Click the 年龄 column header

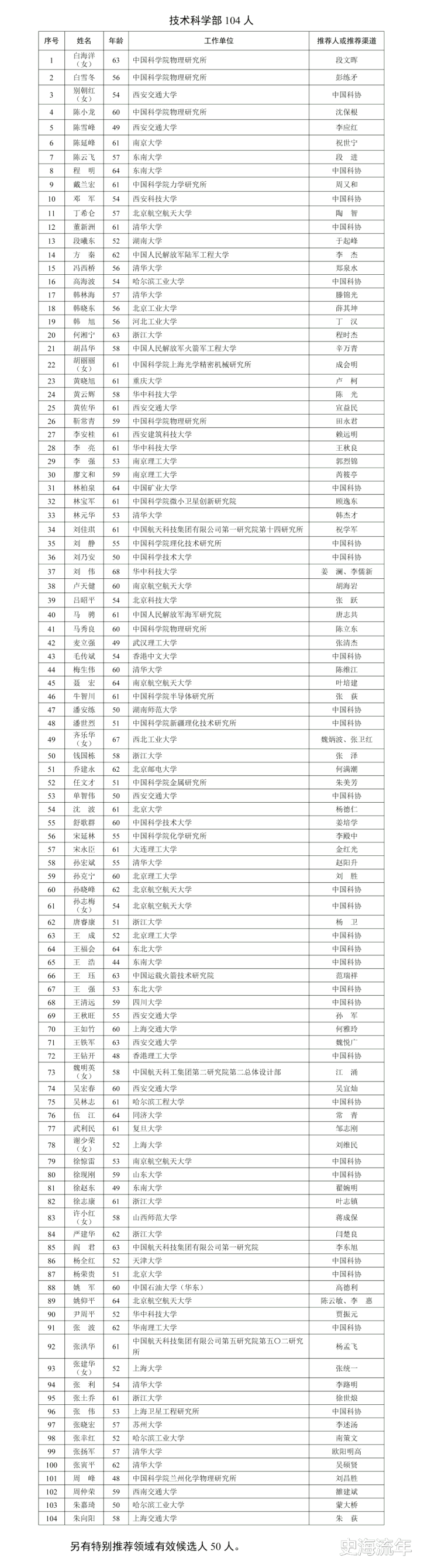coord(116,41)
